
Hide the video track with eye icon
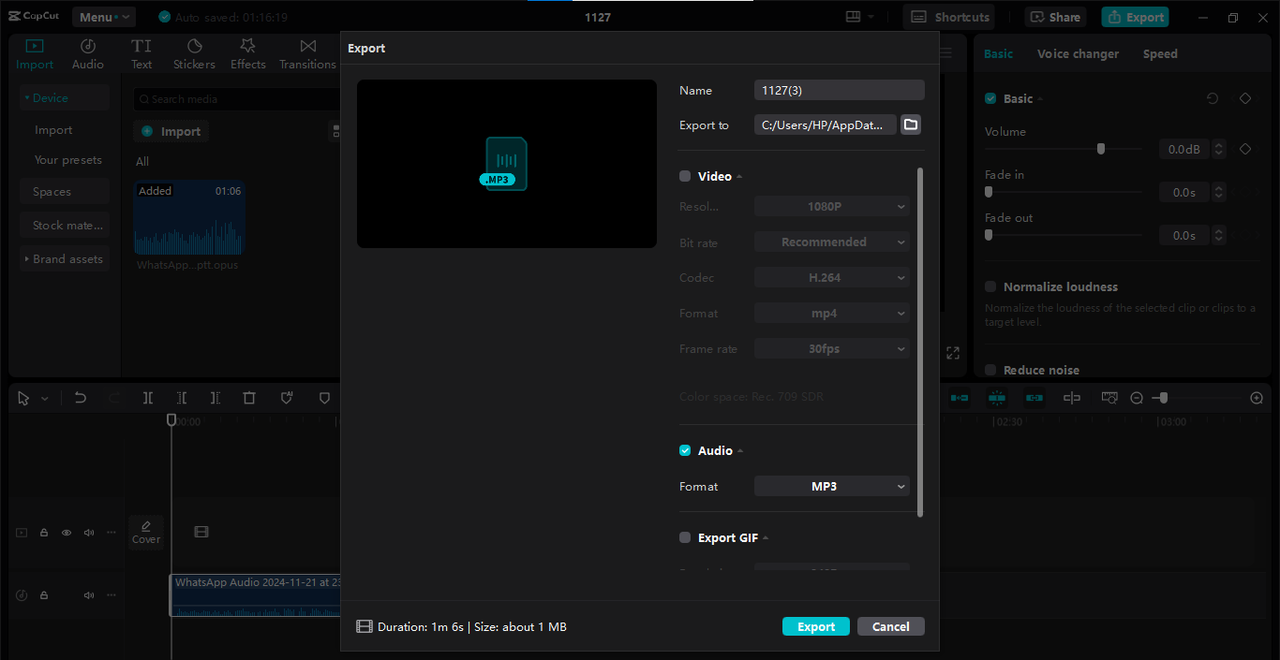coord(66,533)
